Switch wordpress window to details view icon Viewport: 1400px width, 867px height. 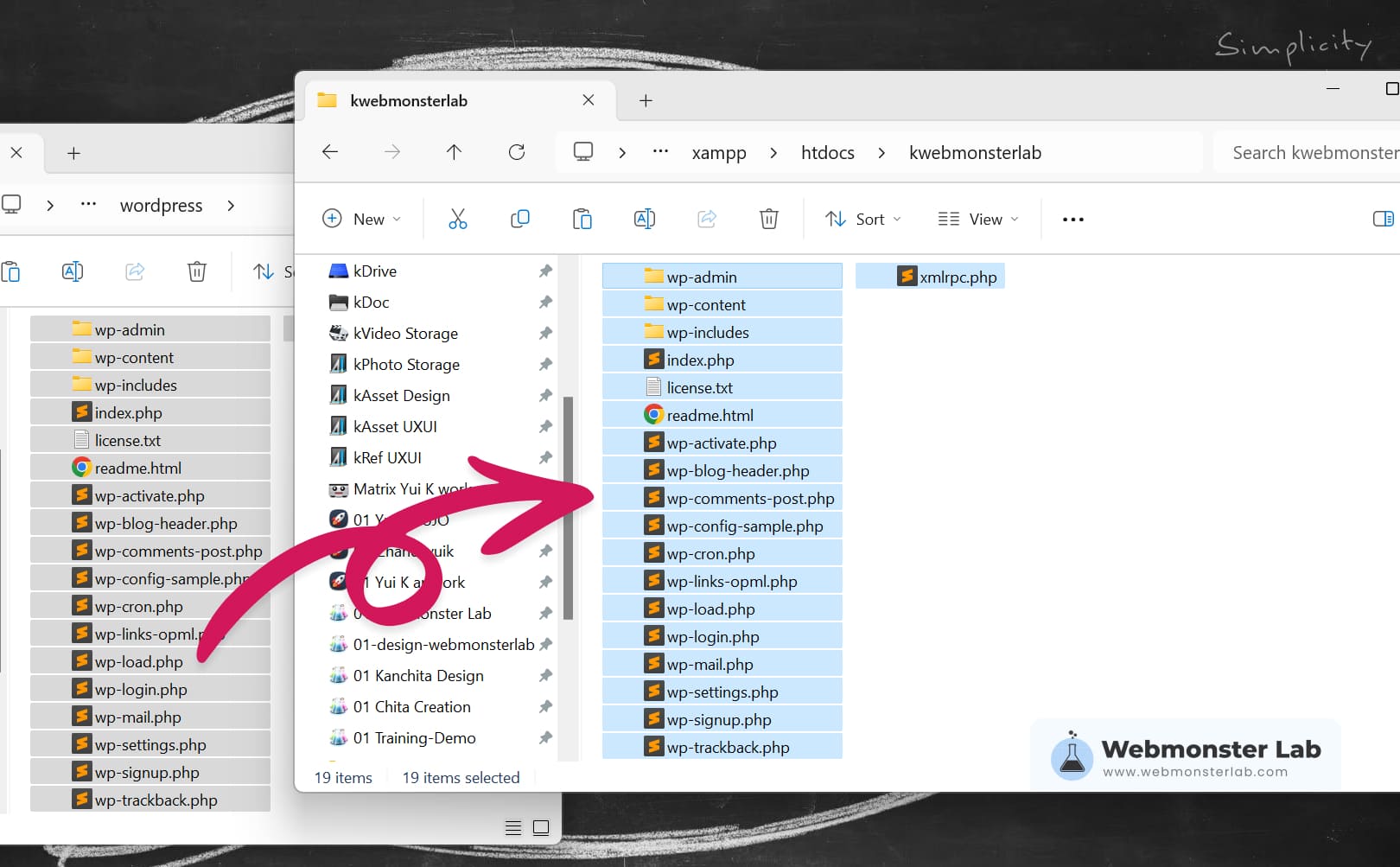513,828
